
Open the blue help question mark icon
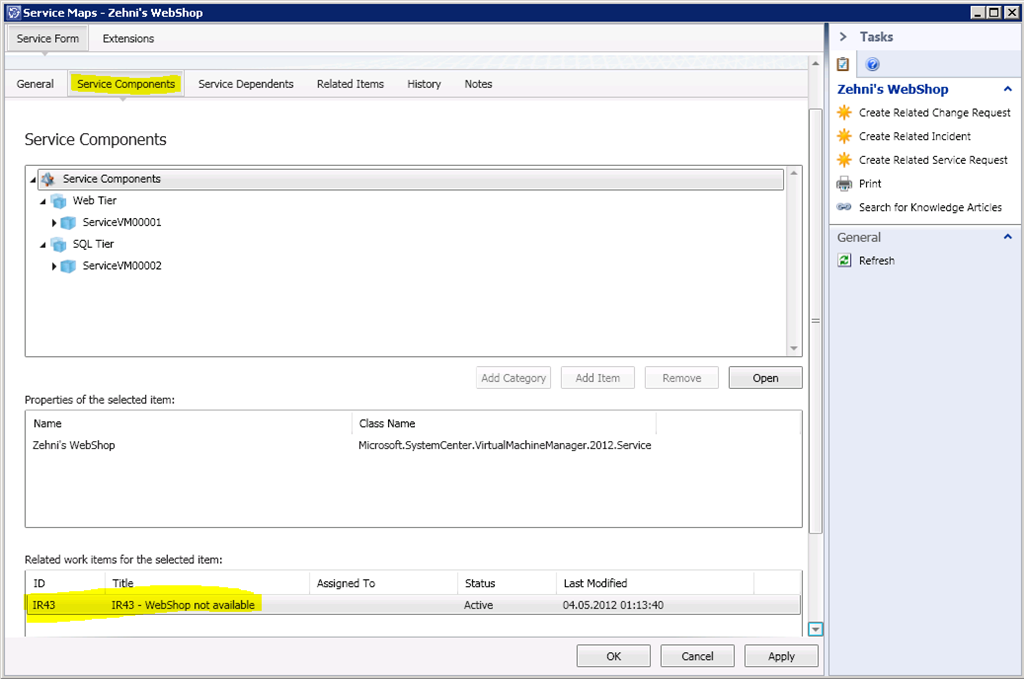click(x=872, y=65)
